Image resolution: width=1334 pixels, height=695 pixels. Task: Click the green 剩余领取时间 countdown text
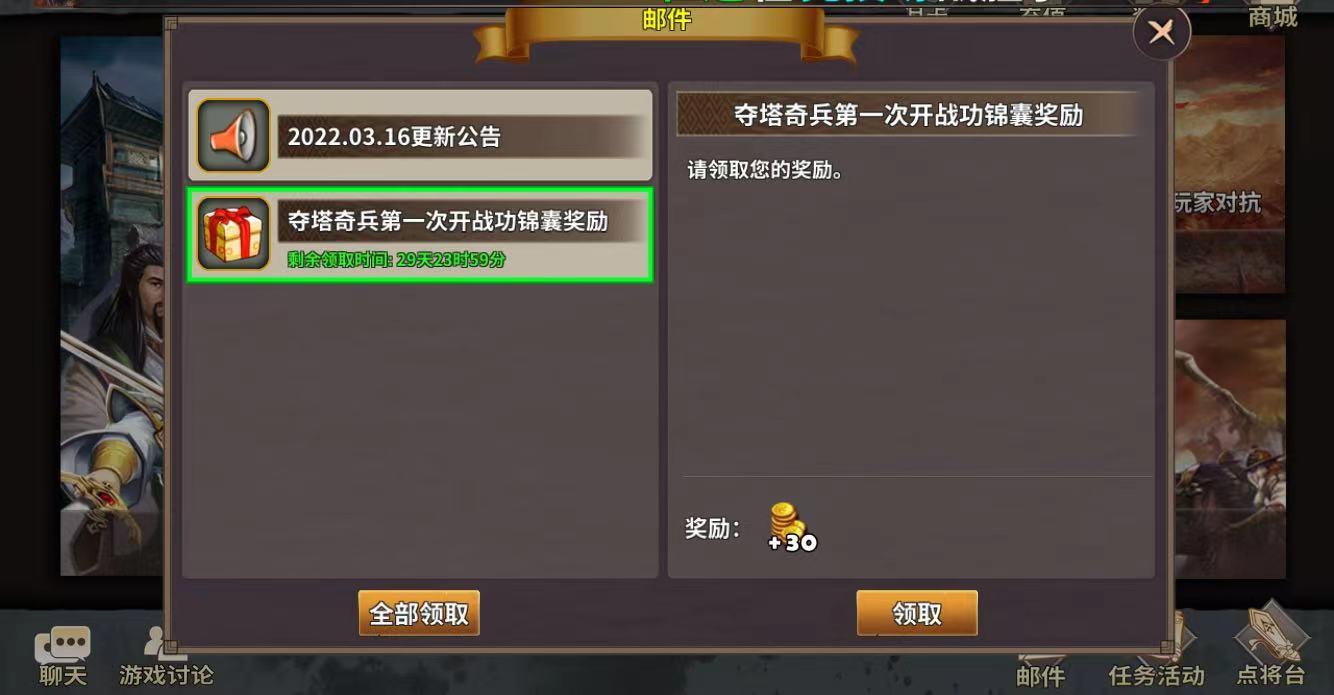(396, 260)
